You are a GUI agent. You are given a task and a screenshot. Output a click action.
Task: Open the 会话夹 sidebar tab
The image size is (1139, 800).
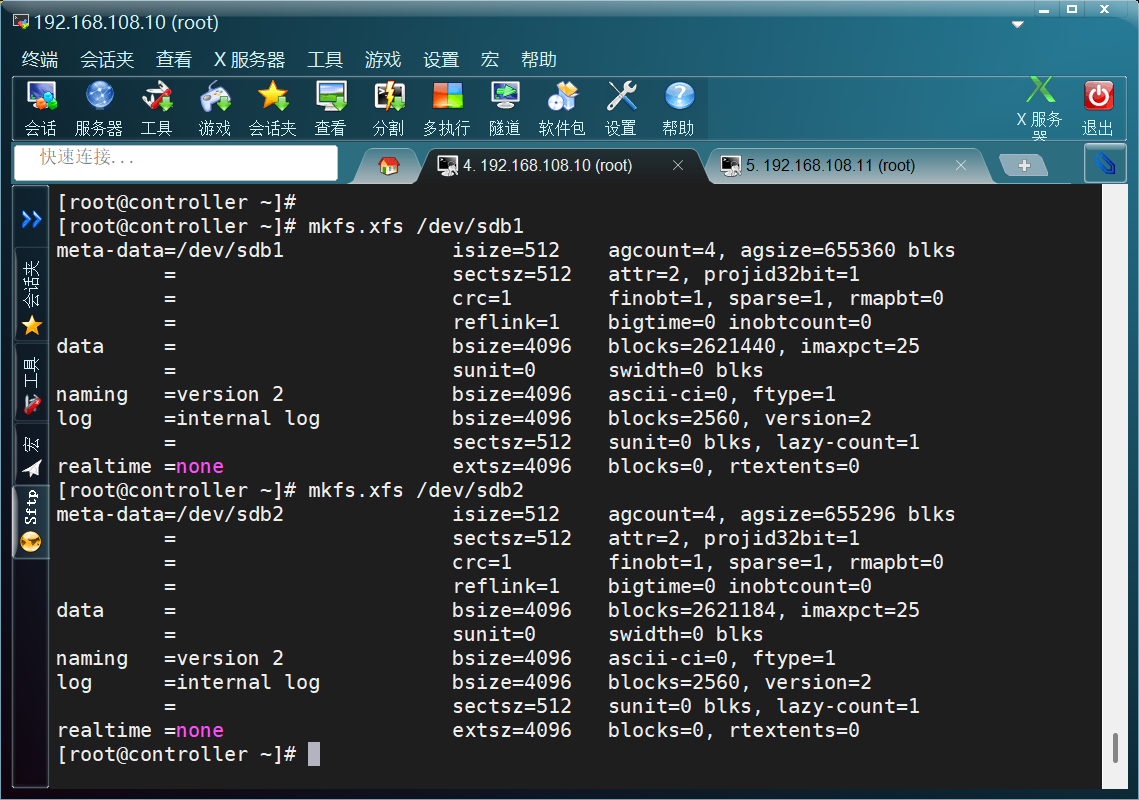point(31,298)
